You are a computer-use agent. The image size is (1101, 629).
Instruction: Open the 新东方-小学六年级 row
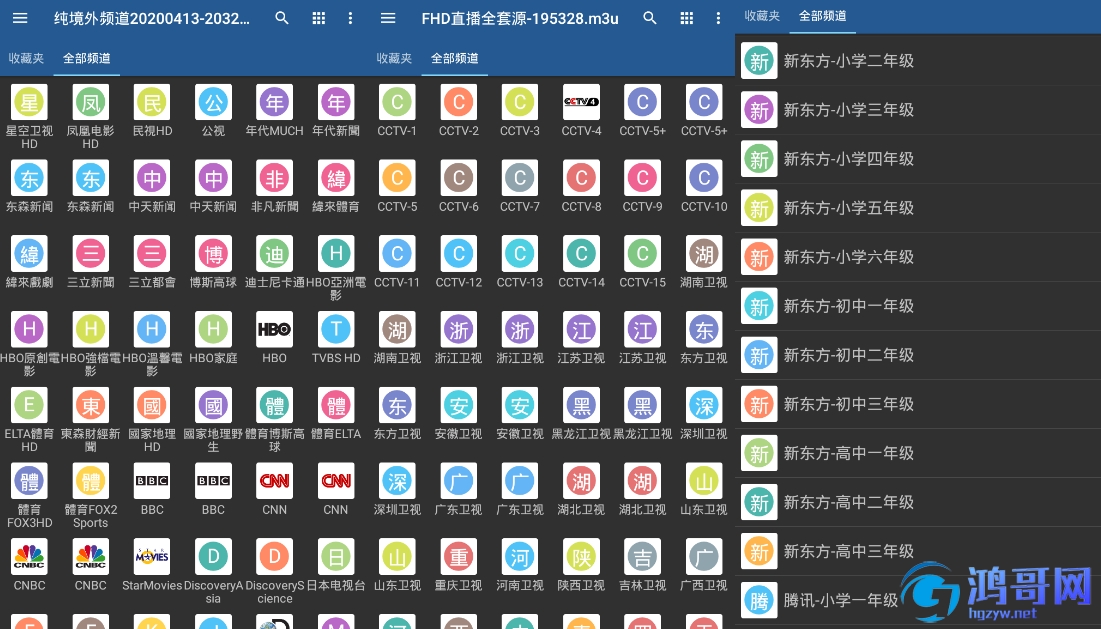[x=918, y=258]
